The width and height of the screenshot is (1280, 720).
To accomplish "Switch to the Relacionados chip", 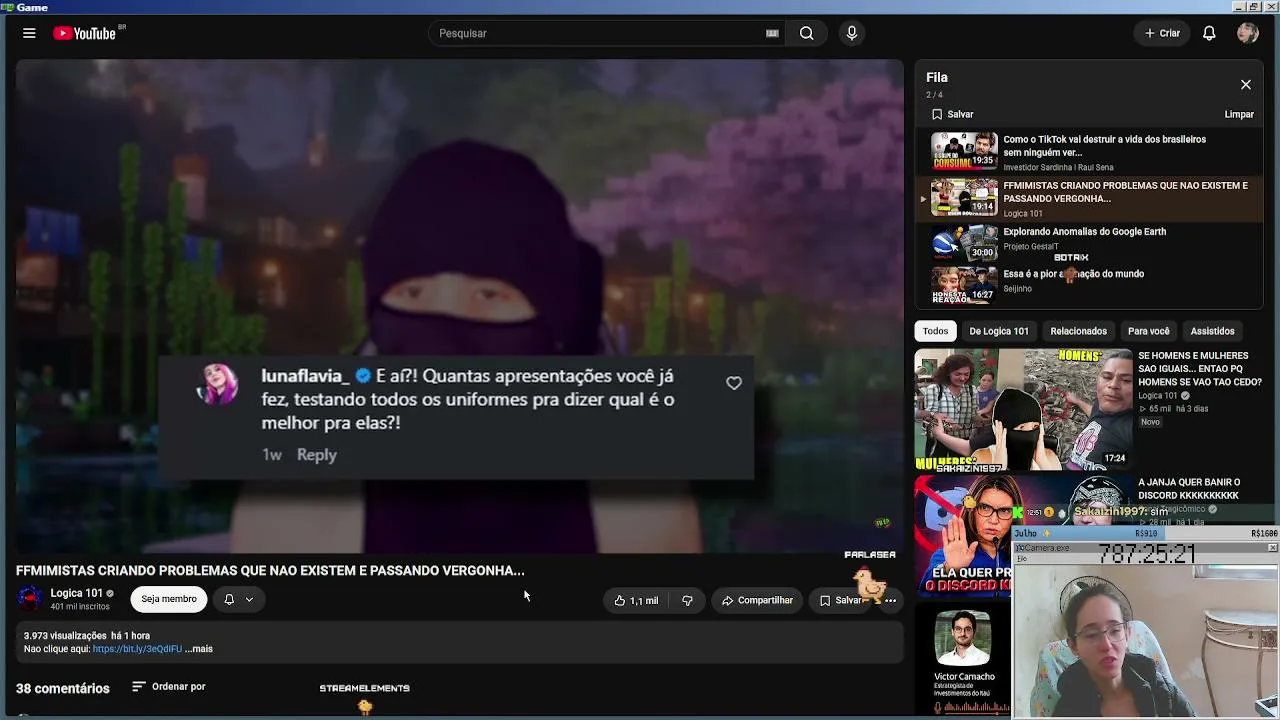I will pos(1078,331).
